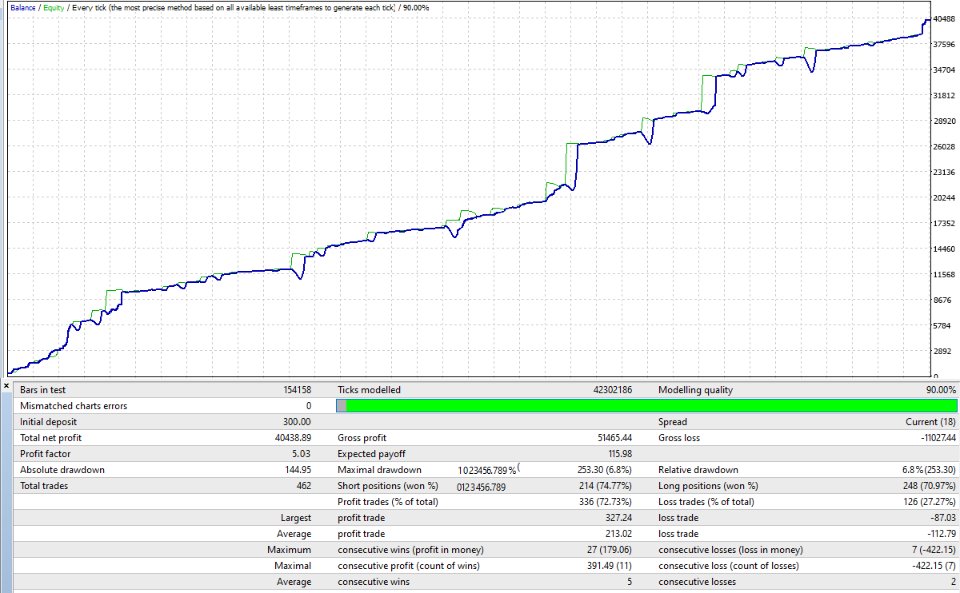The height and width of the screenshot is (593, 960).
Task: Click the 2892 y-axis label on the chart
Action: [x=942, y=351]
